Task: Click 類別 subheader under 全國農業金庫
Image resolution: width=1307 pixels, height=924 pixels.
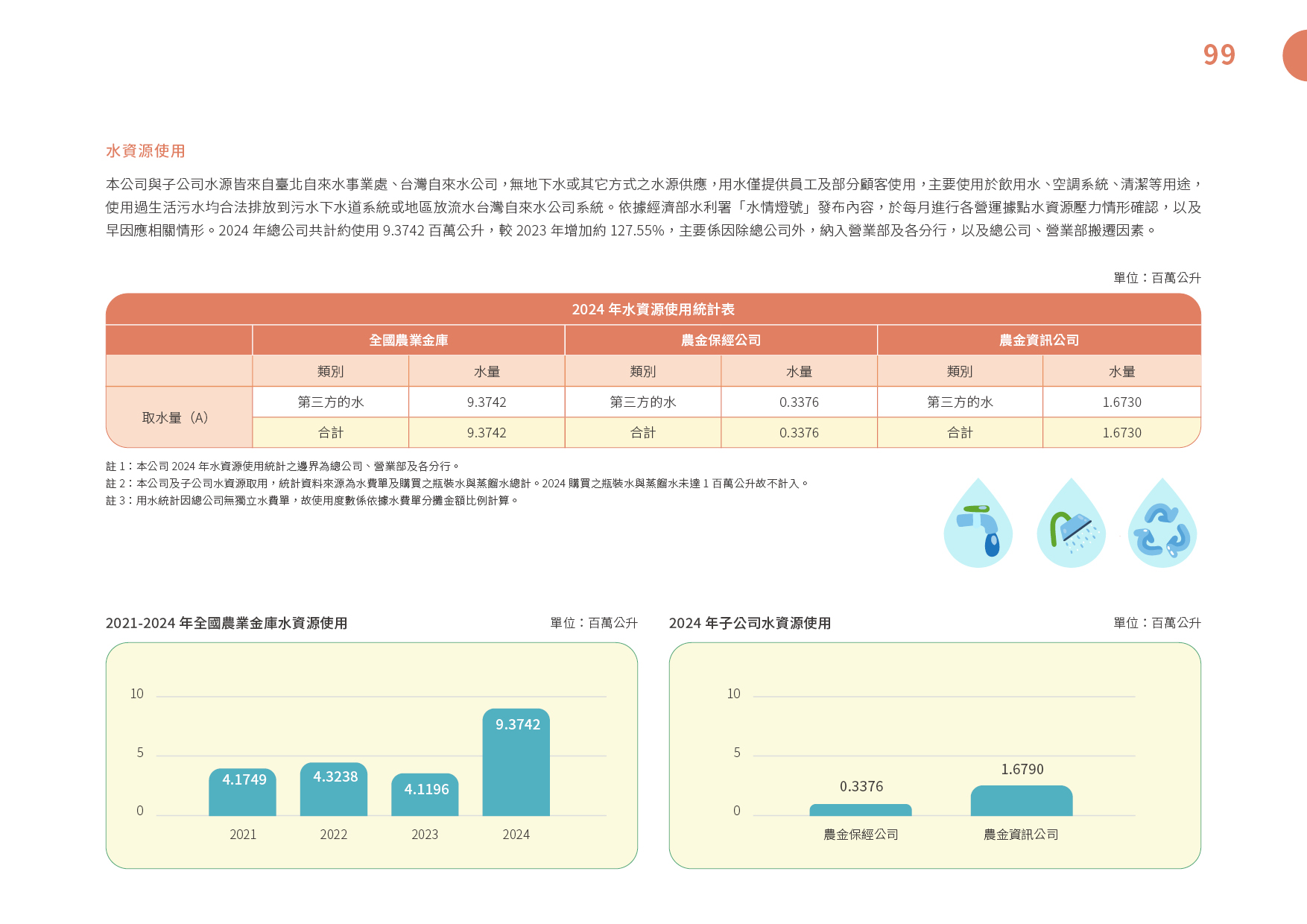Action: [x=331, y=372]
